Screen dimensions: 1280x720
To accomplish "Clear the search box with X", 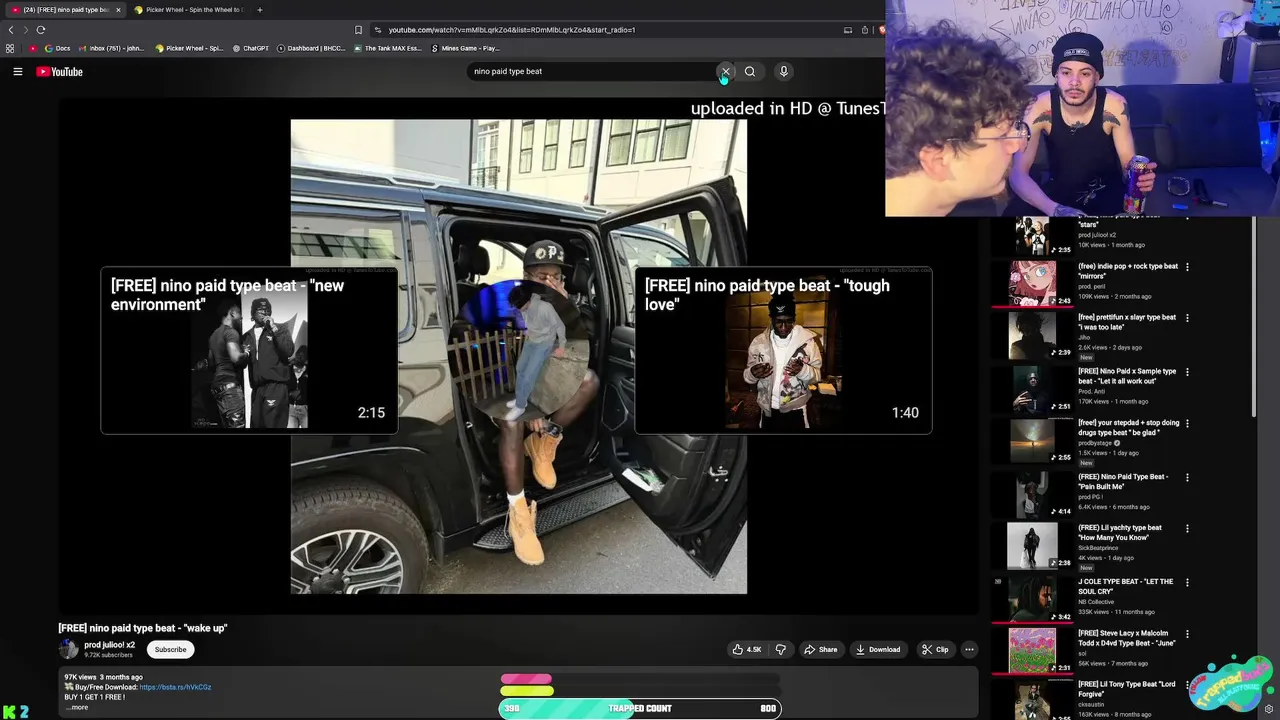I will (x=725, y=72).
